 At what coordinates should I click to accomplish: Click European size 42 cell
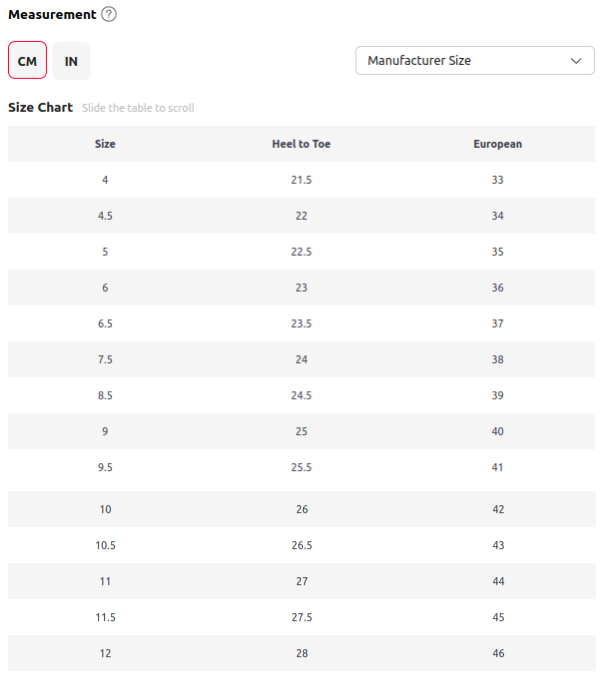coord(498,509)
